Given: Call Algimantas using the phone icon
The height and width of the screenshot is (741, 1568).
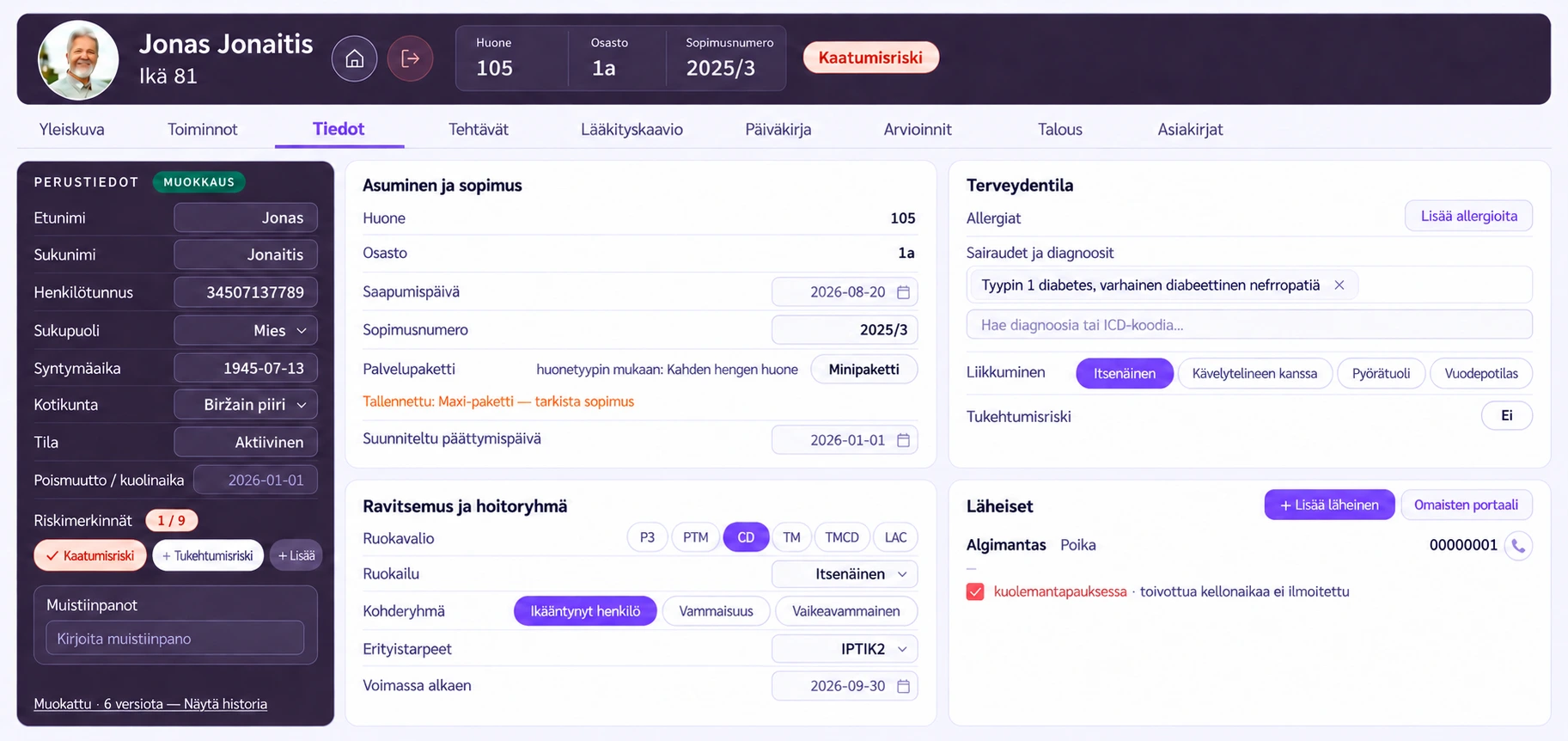Looking at the screenshot, I should tap(1518, 545).
